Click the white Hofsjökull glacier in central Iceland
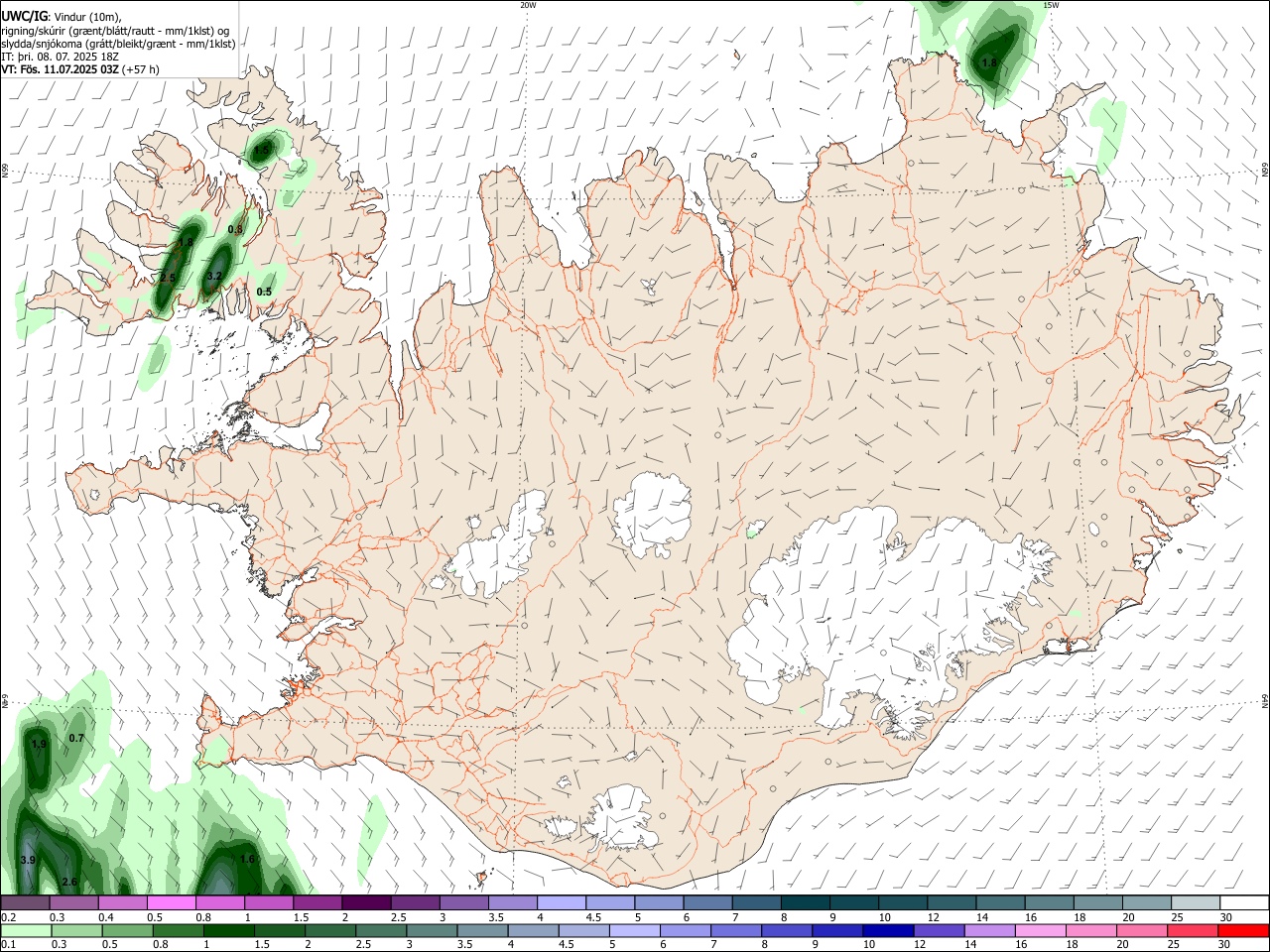Screen dimensions: 1270x952 click(652, 516)
